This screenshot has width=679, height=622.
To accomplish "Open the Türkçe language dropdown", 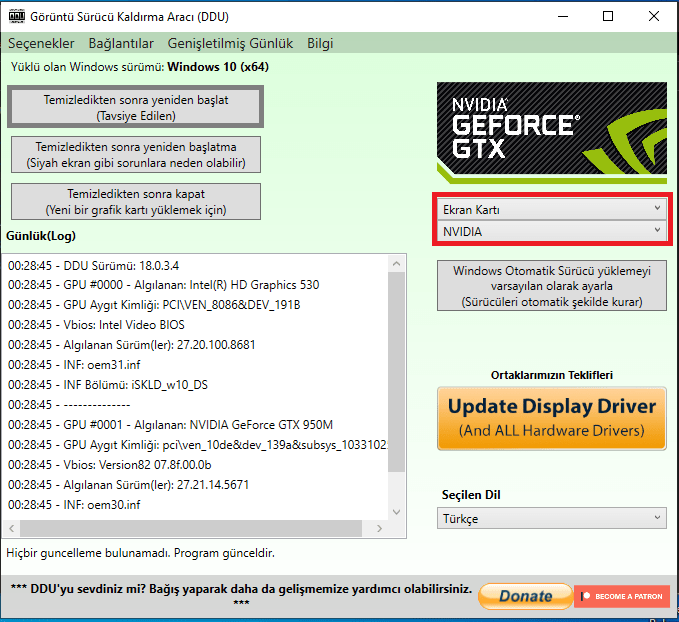I will tap(552, 518).
